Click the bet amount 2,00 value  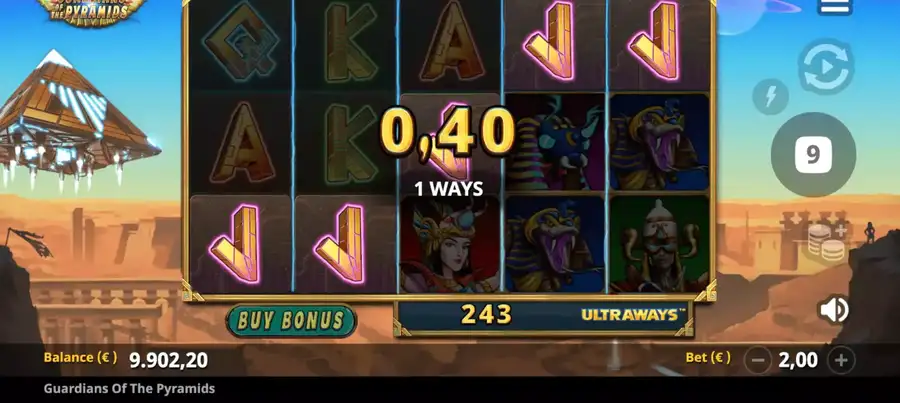pyautogui.click(x=798, y=360)
